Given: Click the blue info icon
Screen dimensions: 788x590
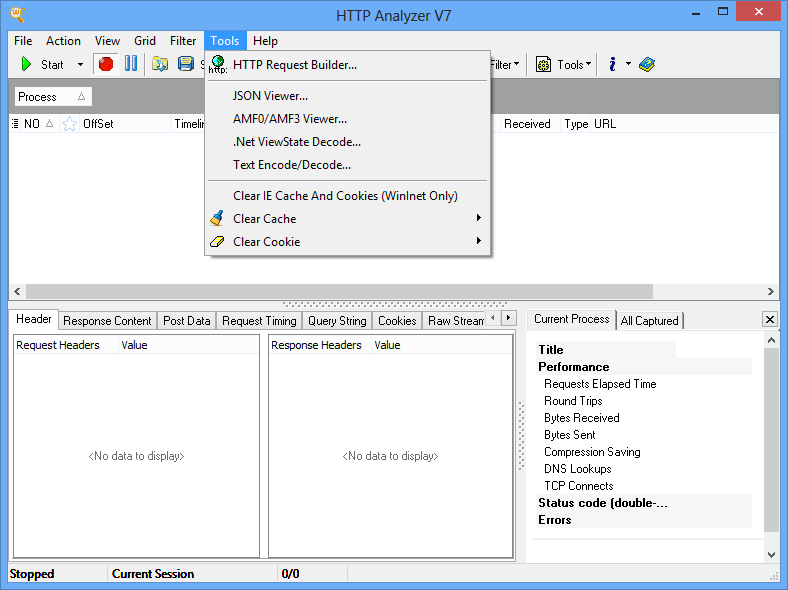Looking at the screenshot, I should 613,64.
